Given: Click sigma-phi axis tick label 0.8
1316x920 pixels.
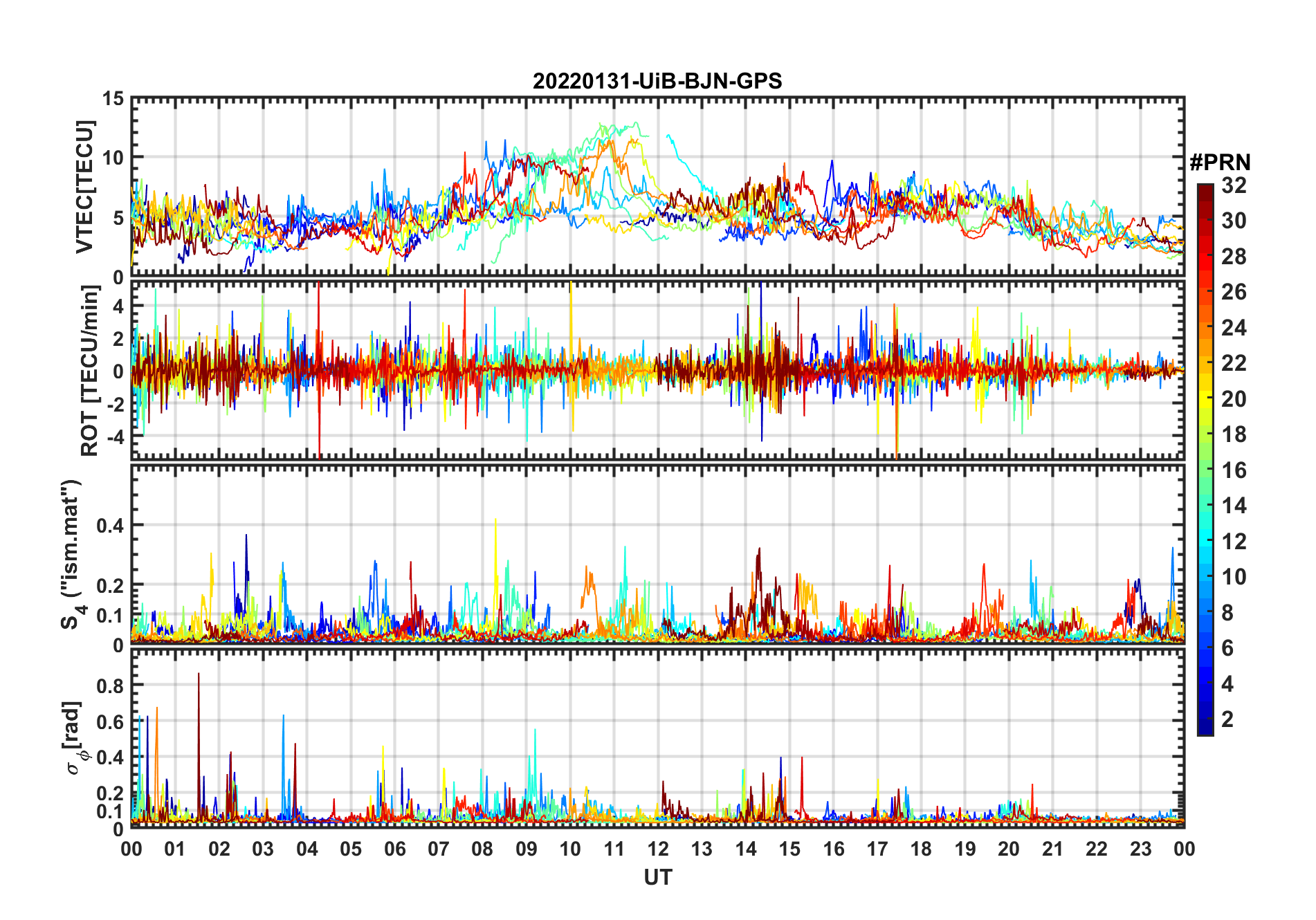Looking at the screenshot, I should [110, 686].
